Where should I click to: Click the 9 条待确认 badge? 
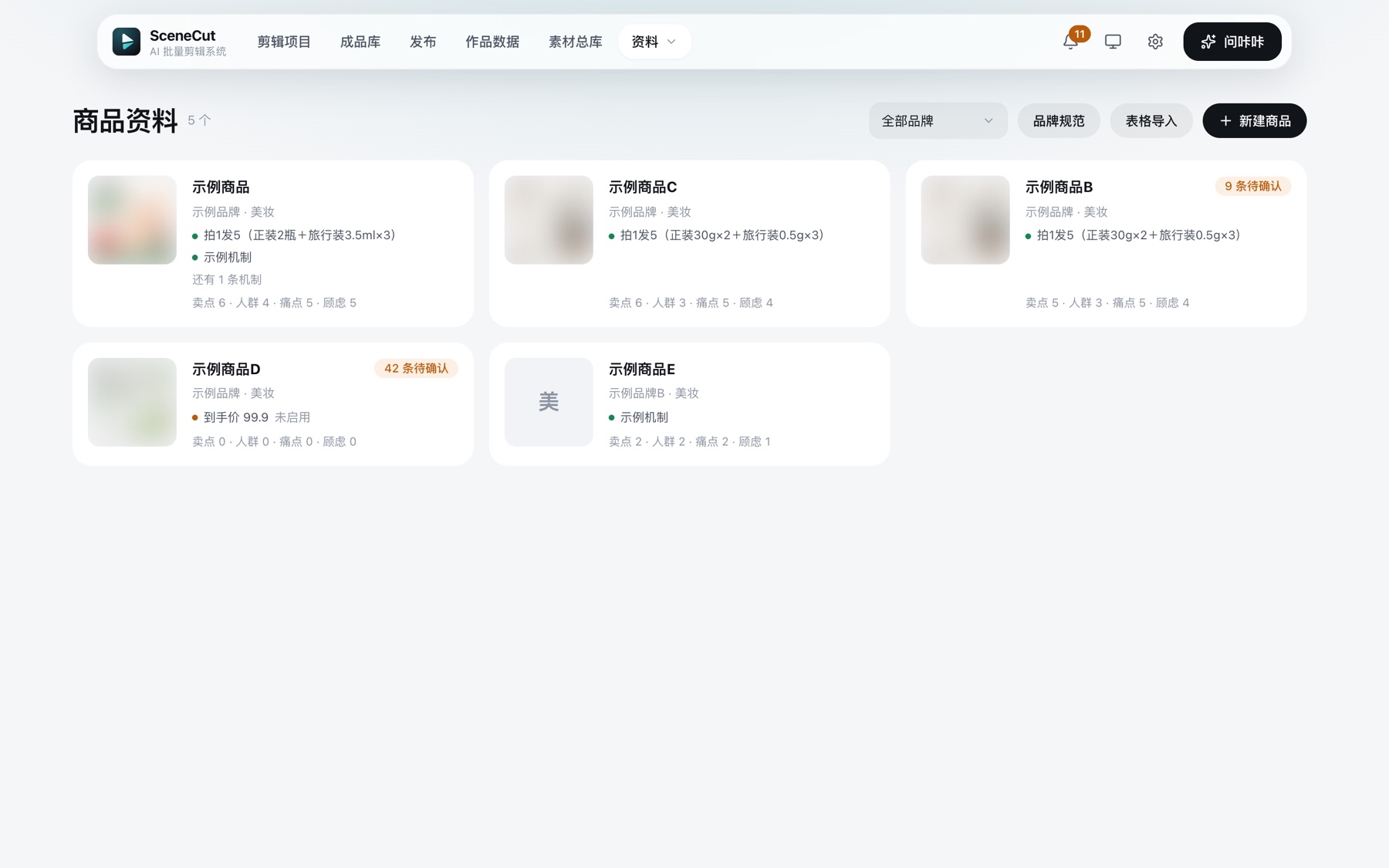(1253, 187)
